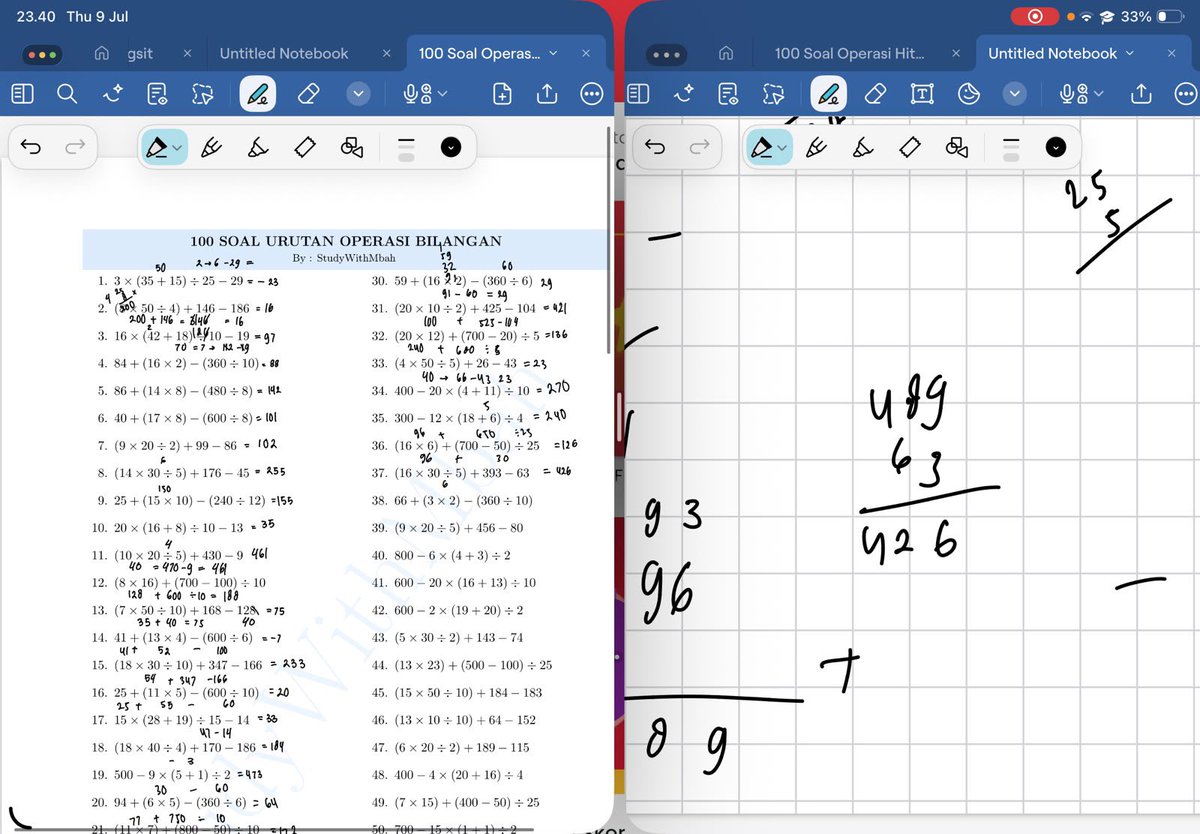Open microphone recording menu in left window

424,94
